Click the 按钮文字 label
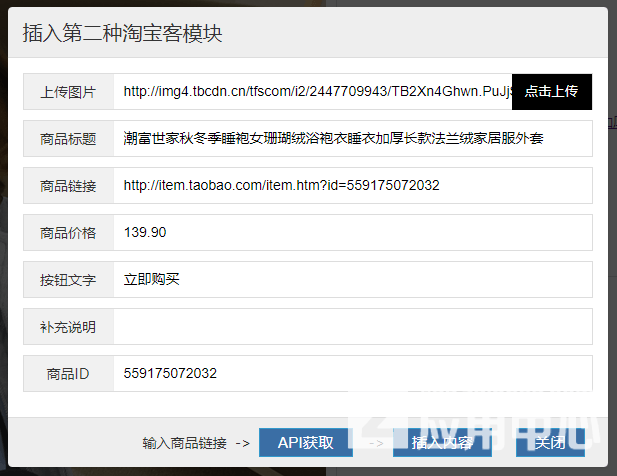The height and width of the screenshot is (476, 617). [x=68, y=280]
